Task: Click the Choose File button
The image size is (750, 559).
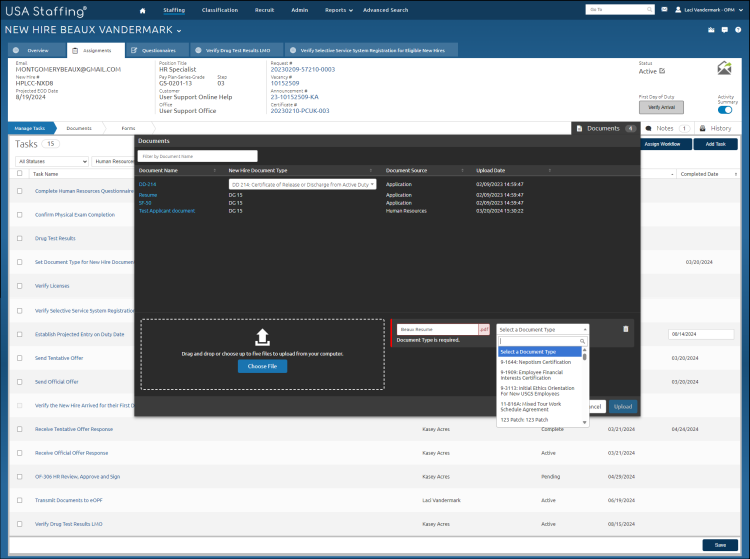Action: tap(262, 366)
